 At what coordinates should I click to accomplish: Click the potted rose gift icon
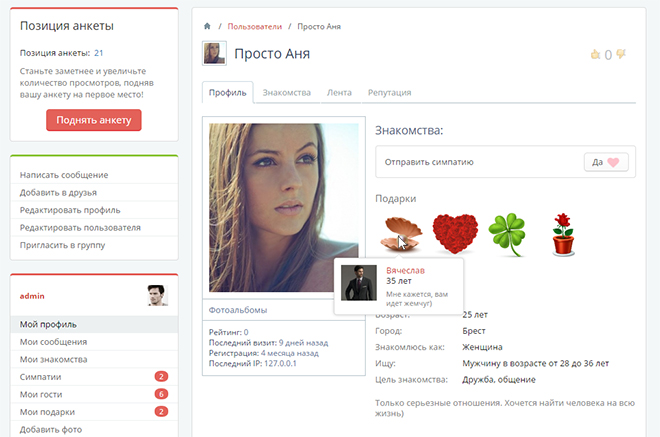pyautogui.click(x=563, y=234)
